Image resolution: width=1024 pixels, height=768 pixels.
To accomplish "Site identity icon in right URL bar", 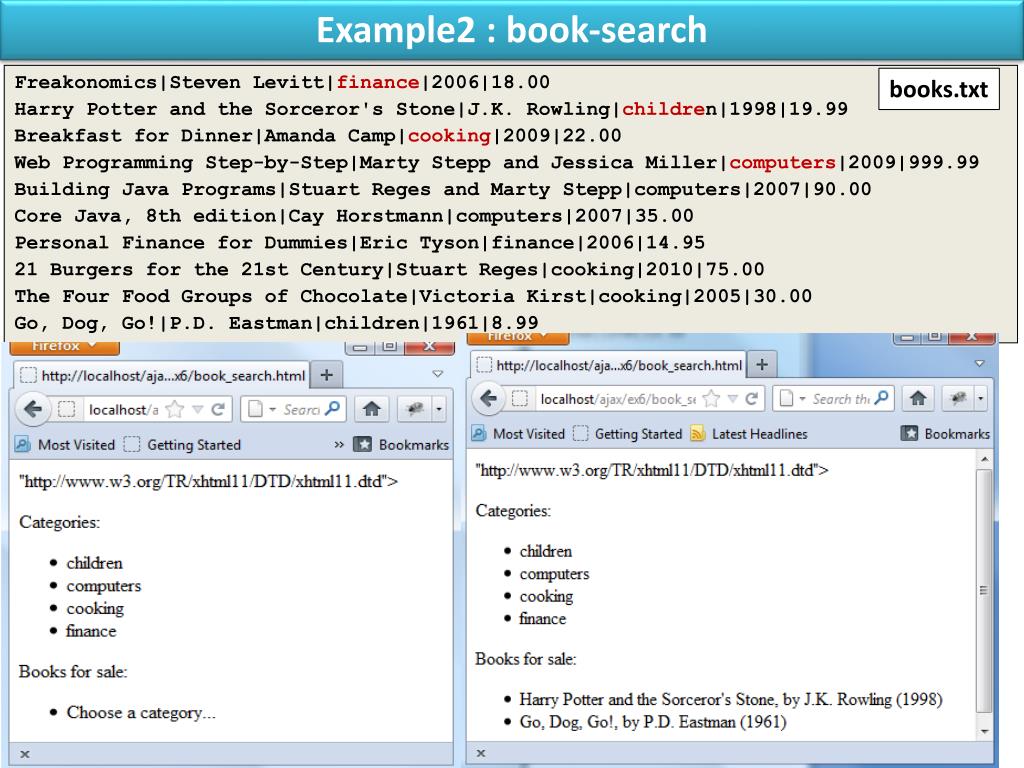I will (x=520, y=398).
